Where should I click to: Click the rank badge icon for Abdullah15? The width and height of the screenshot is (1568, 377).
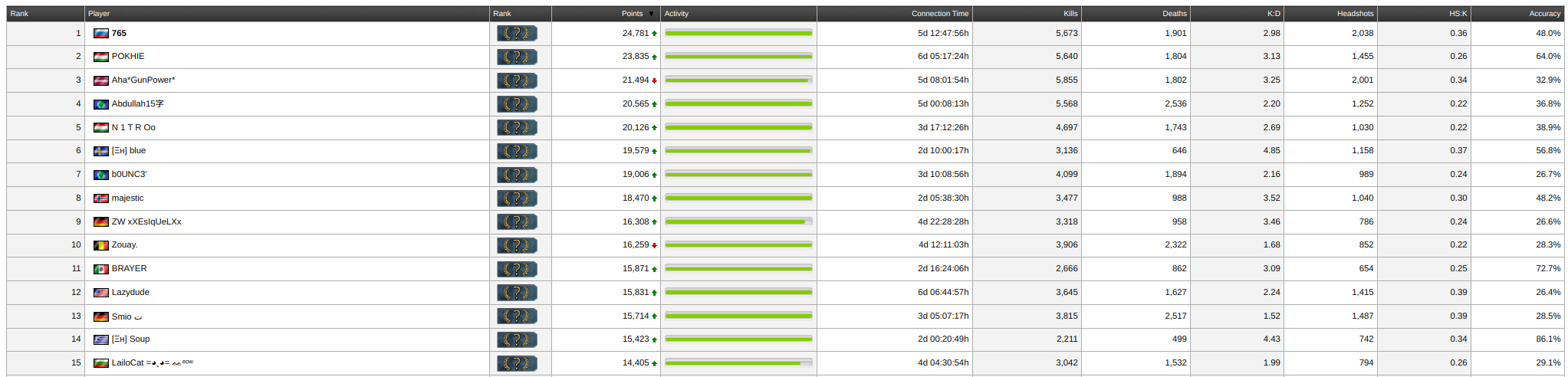point(517,103)
